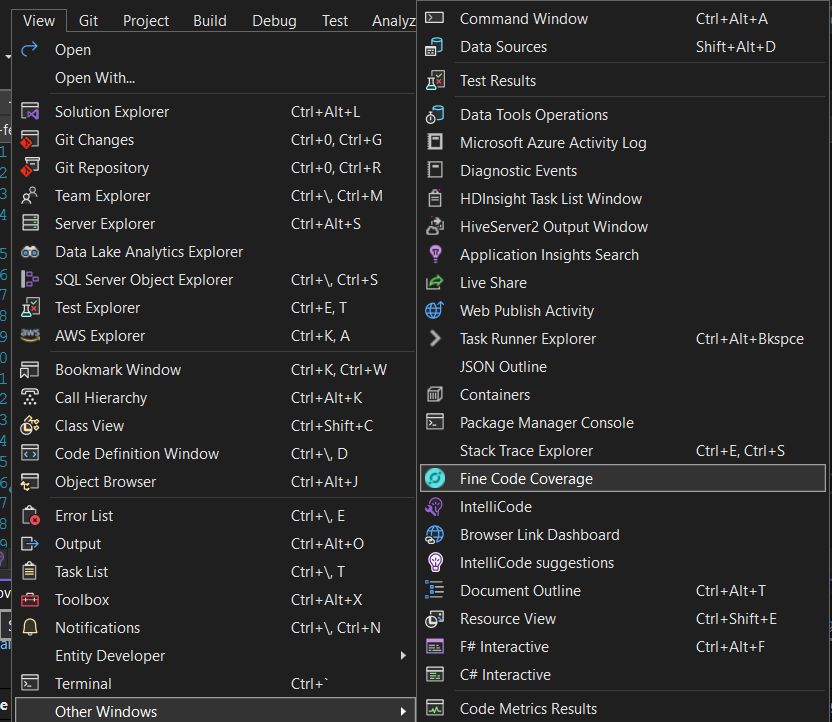Select JSON Outline entry
This screenshot has width=832, height=722.
coord(623,367)
